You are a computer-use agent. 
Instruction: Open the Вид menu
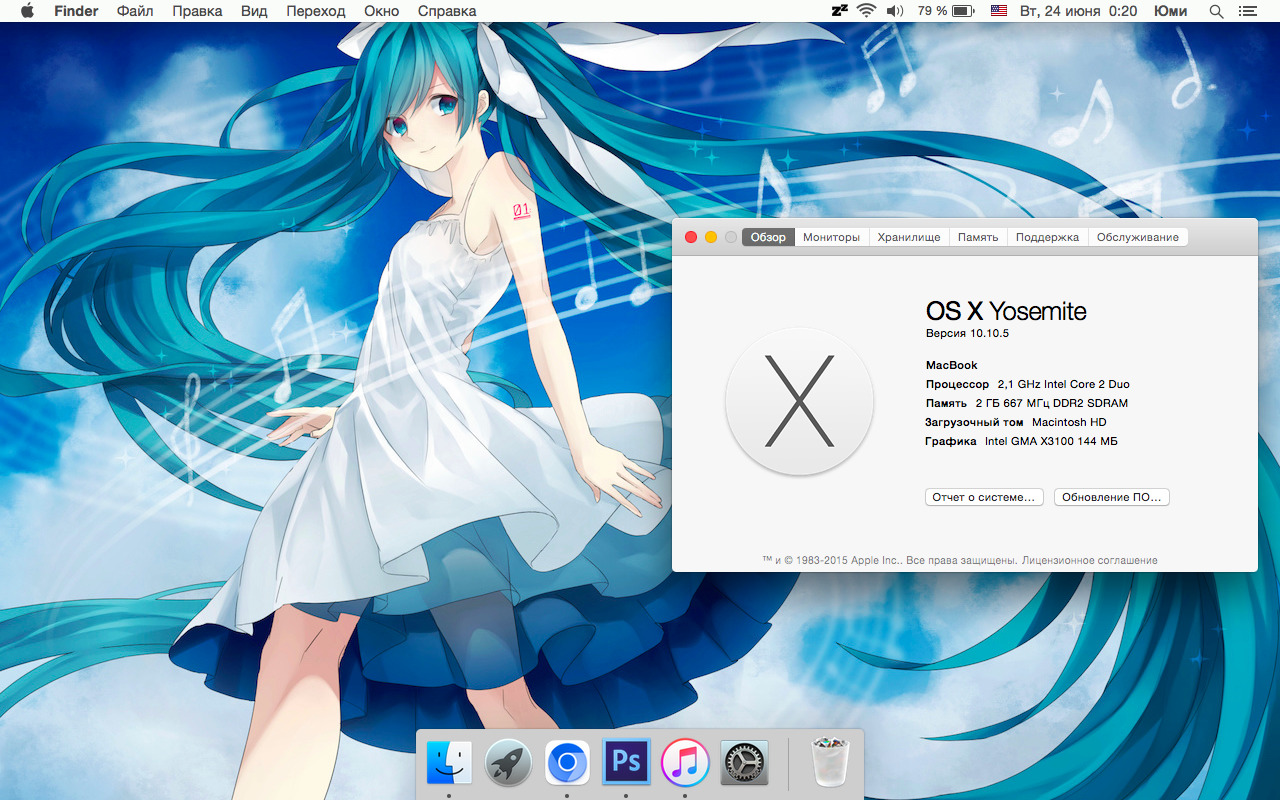(x=254, y=11)
